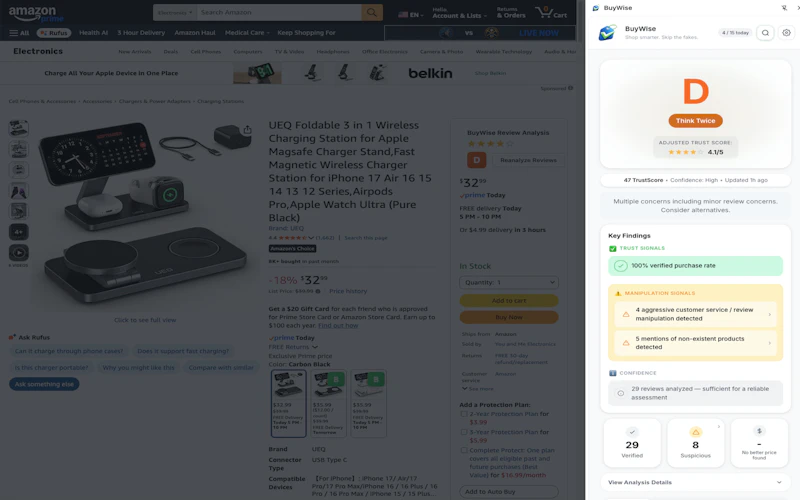Screen dimensions: 800x500
Task: Click Add to Auto Buy button
Action: pos(509,492)
